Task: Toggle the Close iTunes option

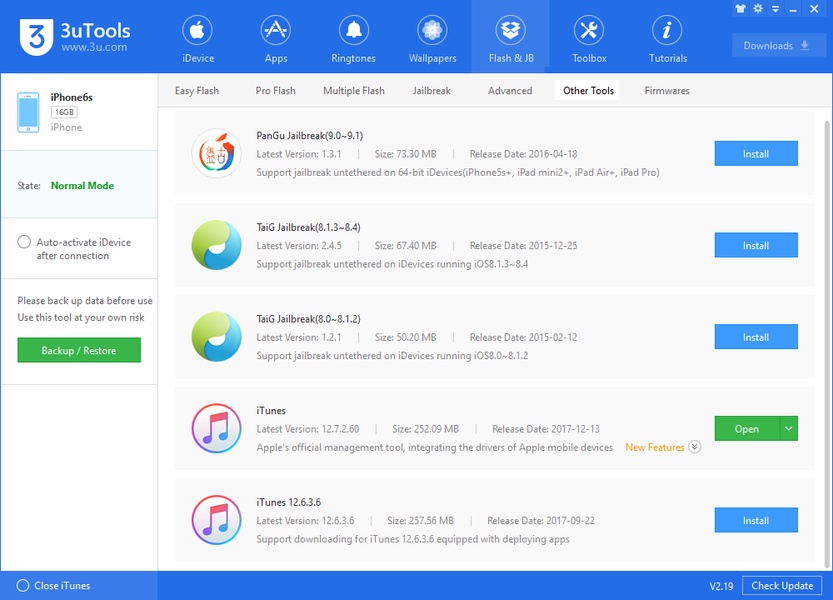Action: pyautogui.click(x=23, y=585)
